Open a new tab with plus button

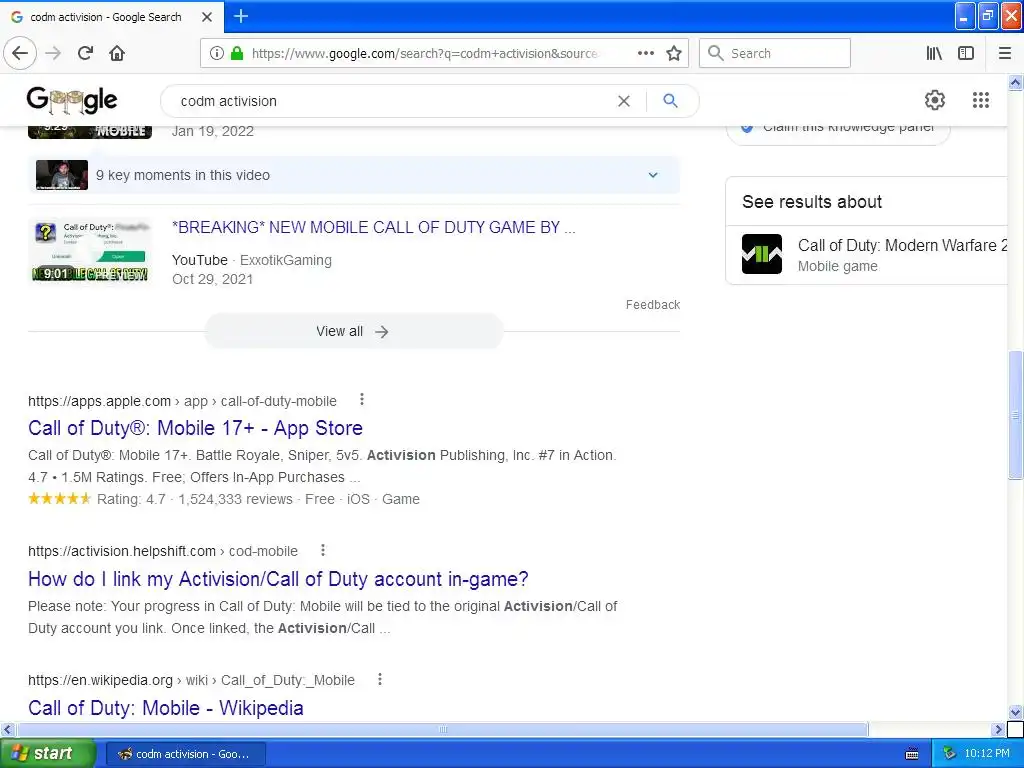pyautogui.click(x=241, y=16)
